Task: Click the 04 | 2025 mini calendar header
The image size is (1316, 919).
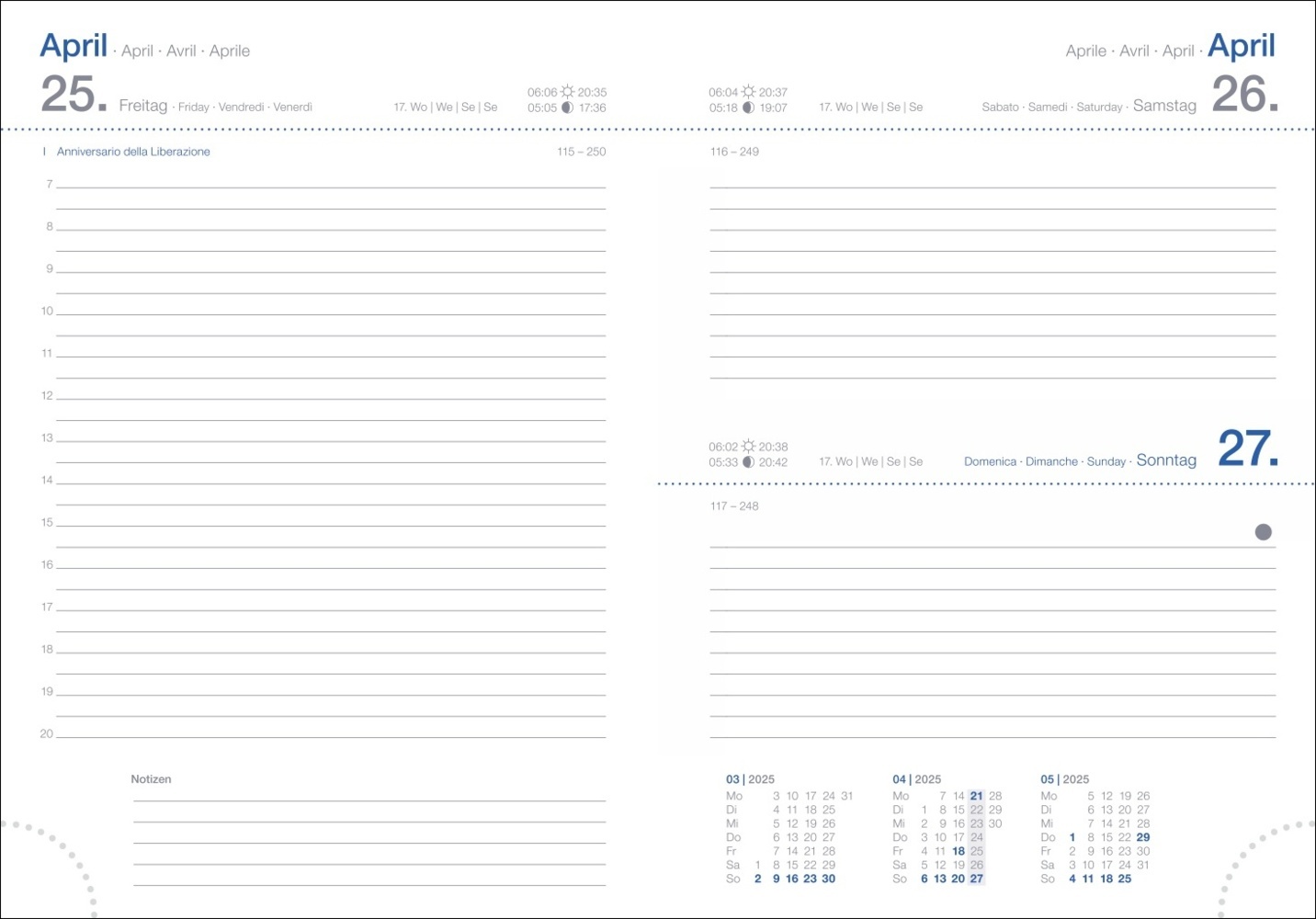Action: [916, 779]
